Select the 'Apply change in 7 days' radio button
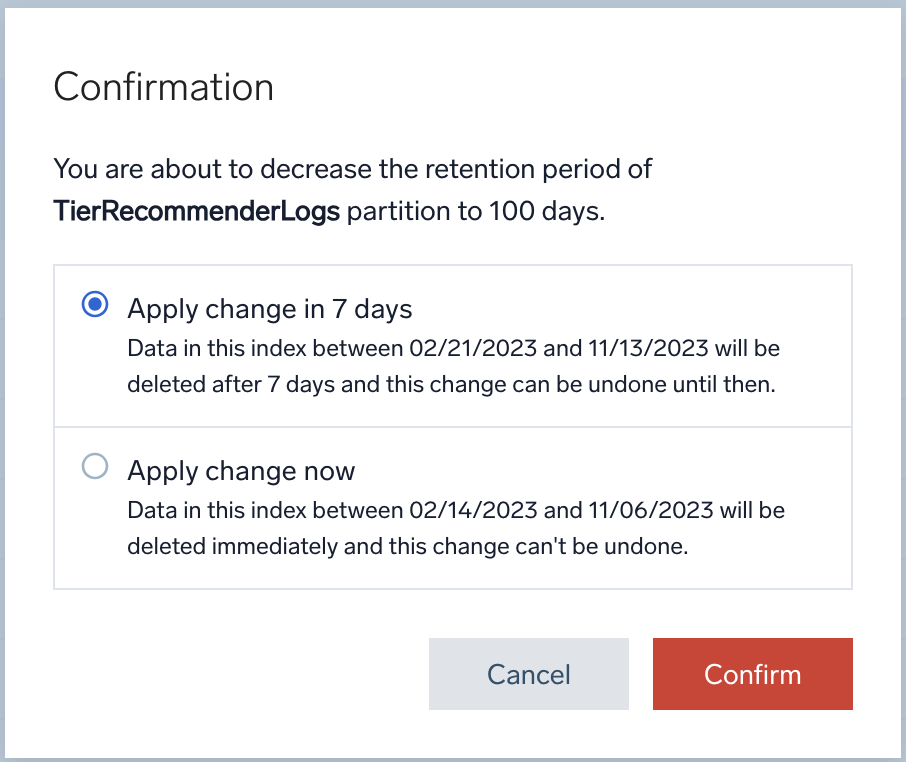Viewport: 906px width, 762px height. click(94, 306)
